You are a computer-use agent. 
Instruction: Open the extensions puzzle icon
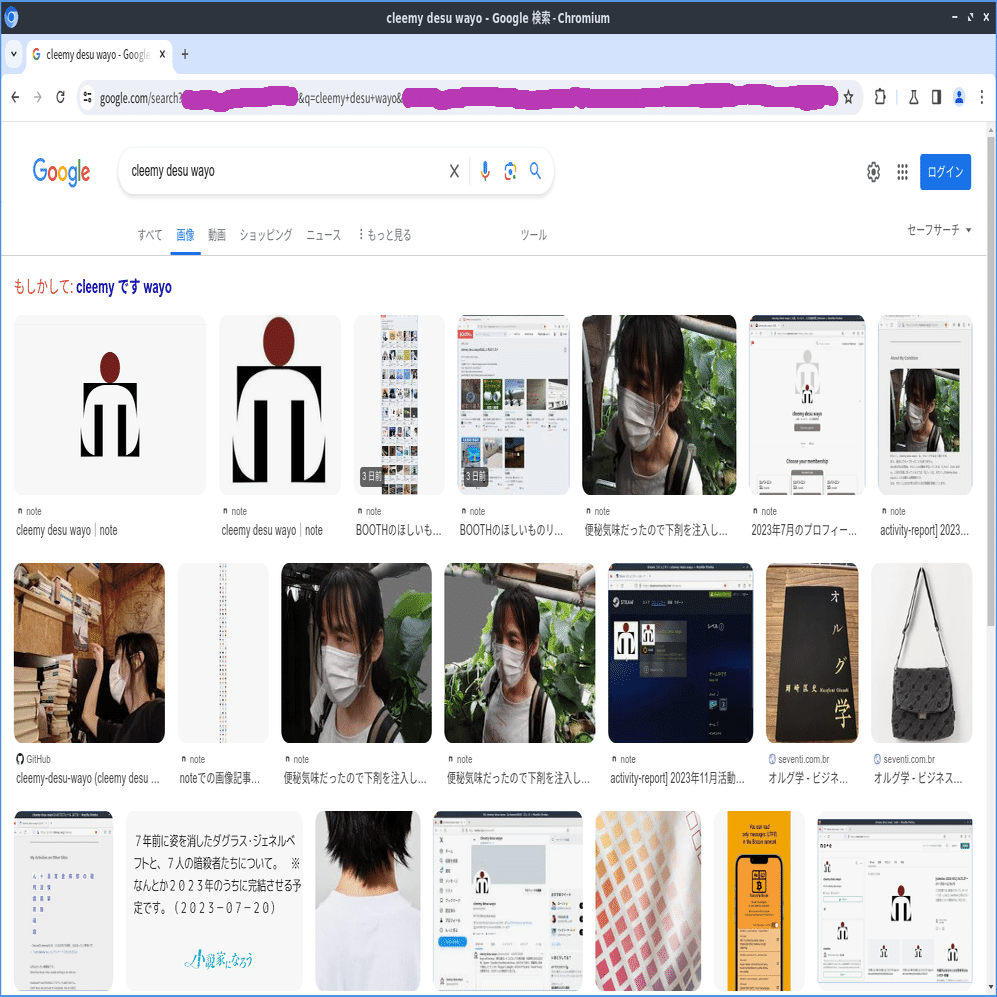coord(880,97)
